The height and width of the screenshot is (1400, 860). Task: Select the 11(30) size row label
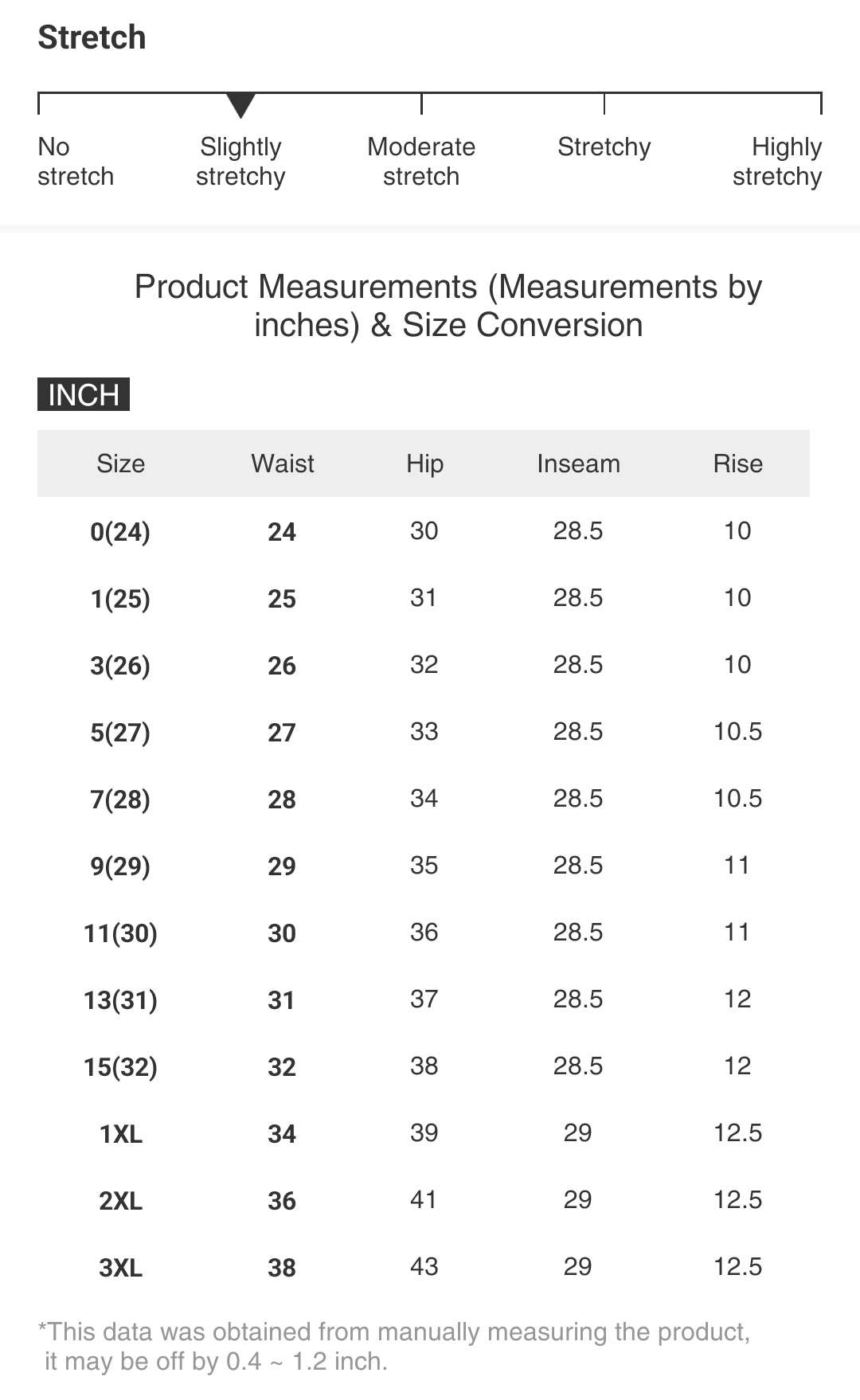pos(120,933)
